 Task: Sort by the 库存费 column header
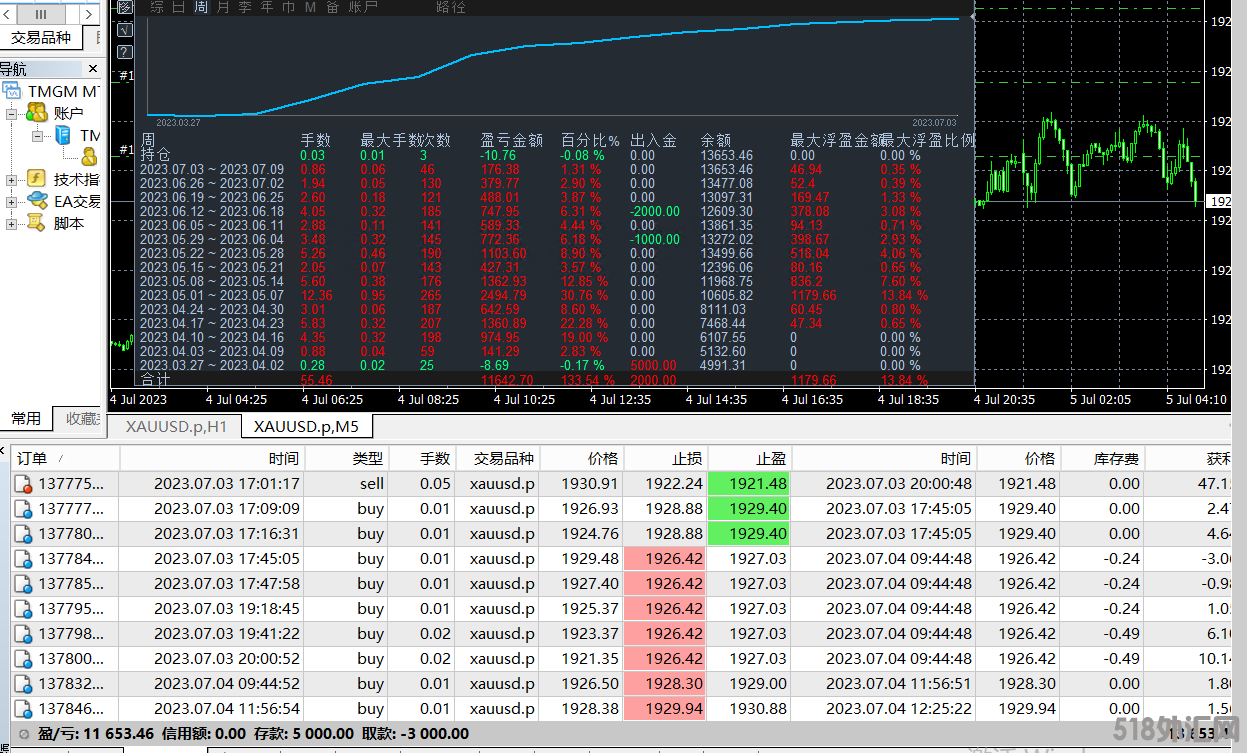[1103, 458]
